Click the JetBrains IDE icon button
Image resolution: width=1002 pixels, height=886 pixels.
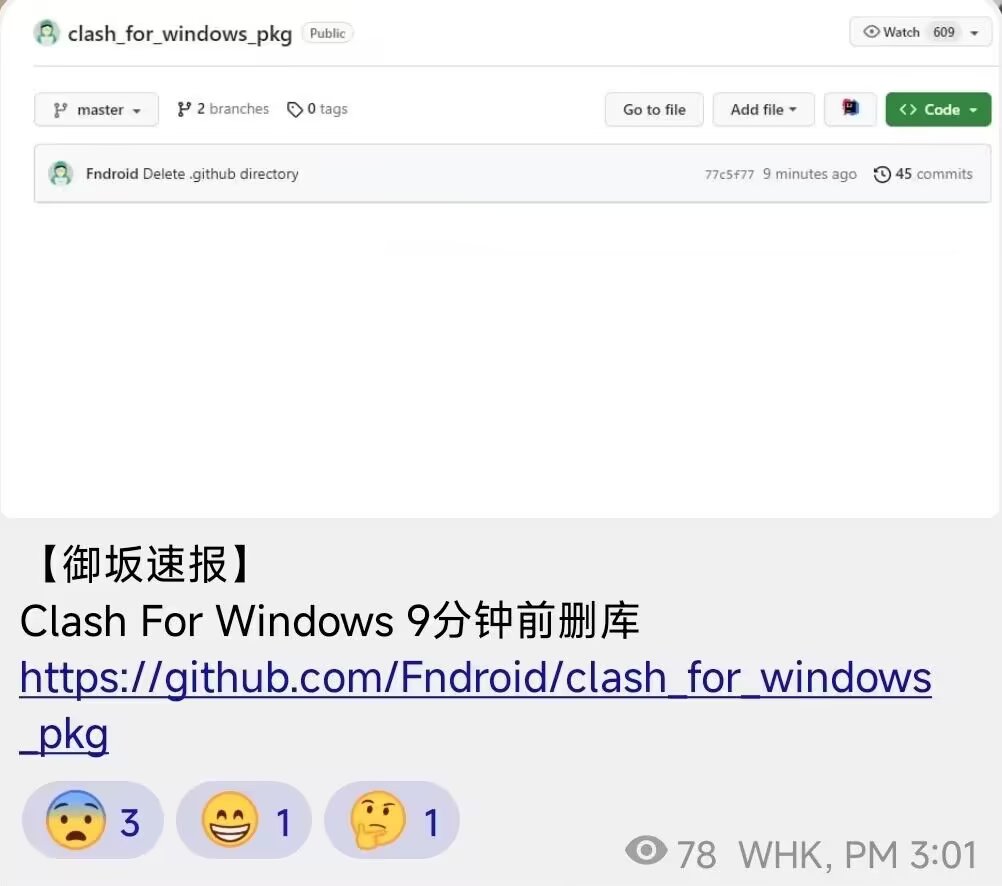coord(850,109)
